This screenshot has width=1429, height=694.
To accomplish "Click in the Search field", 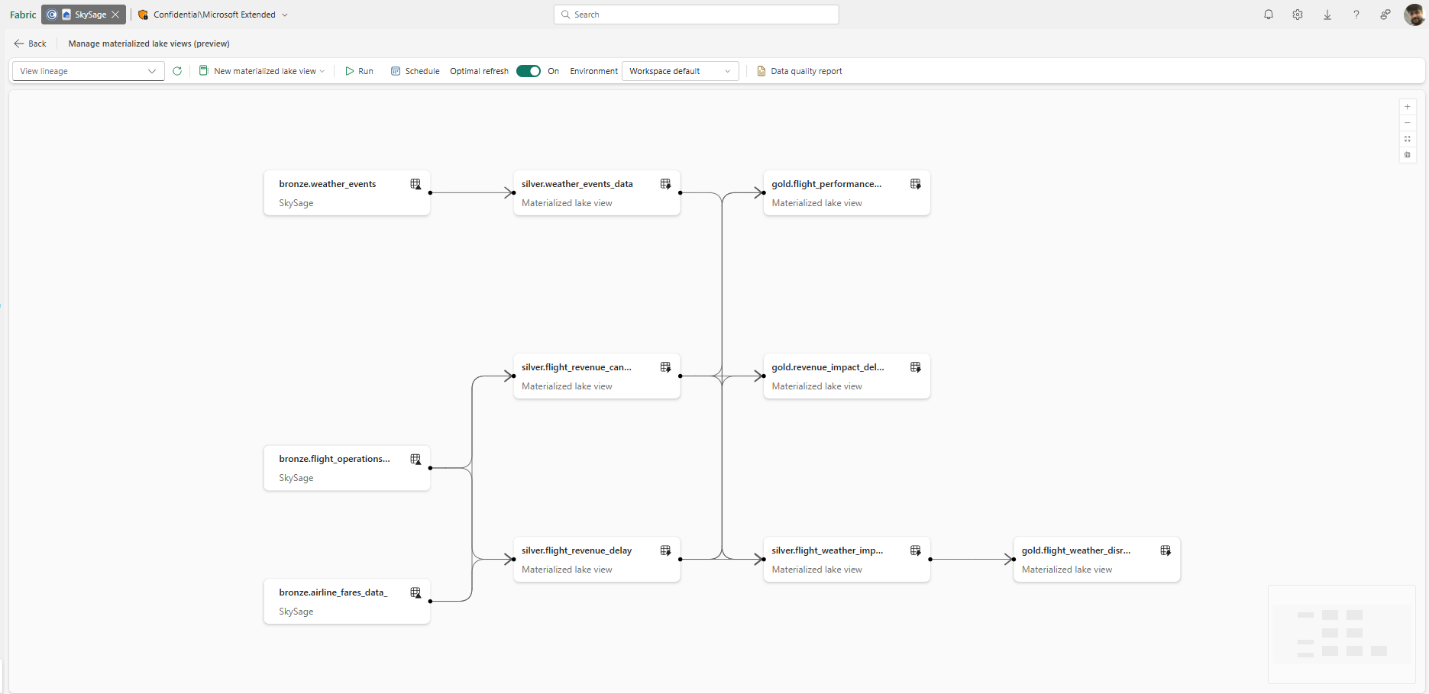I will point(696,15).
